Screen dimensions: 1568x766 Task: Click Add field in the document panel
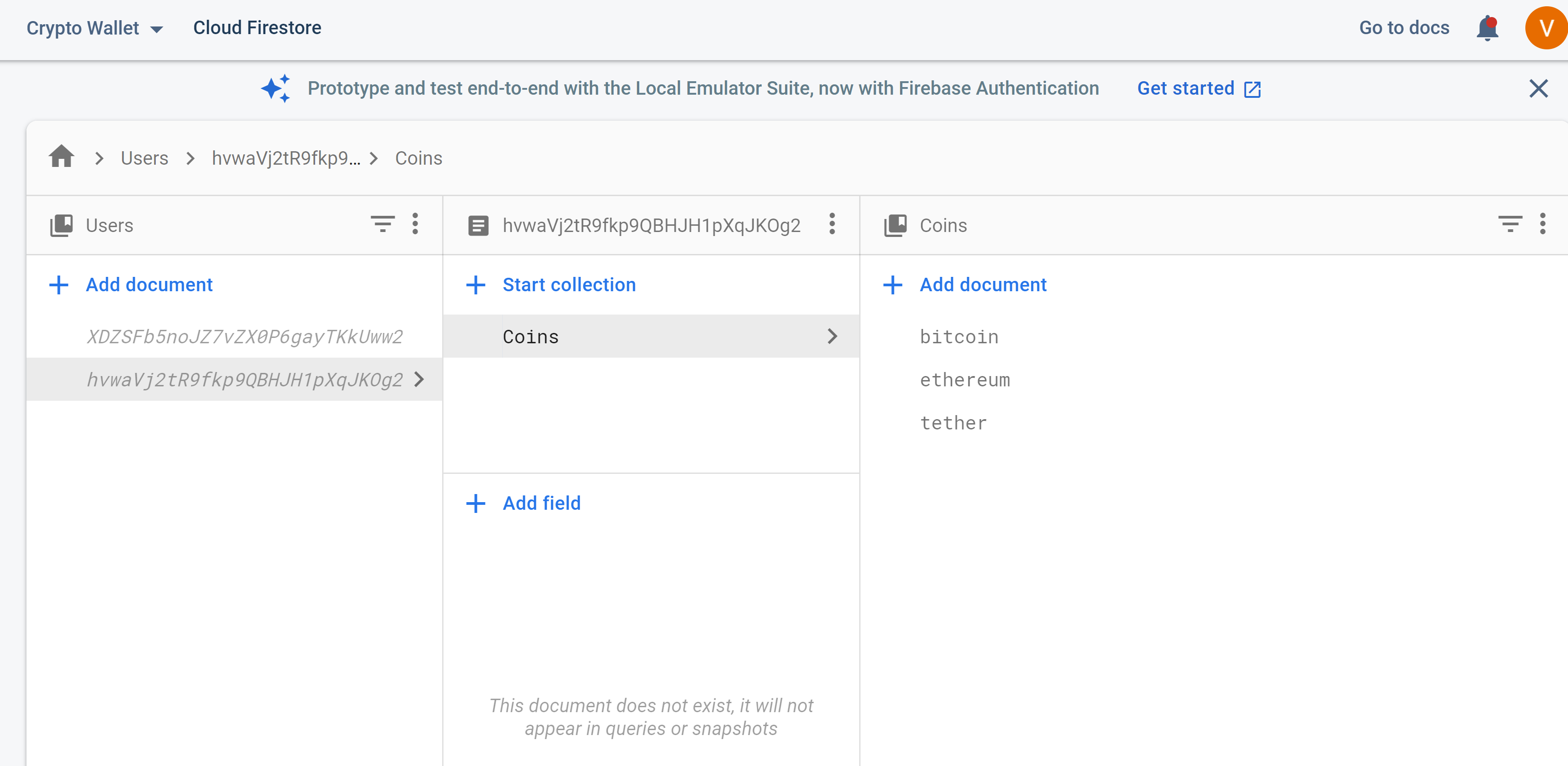[540, 503]
